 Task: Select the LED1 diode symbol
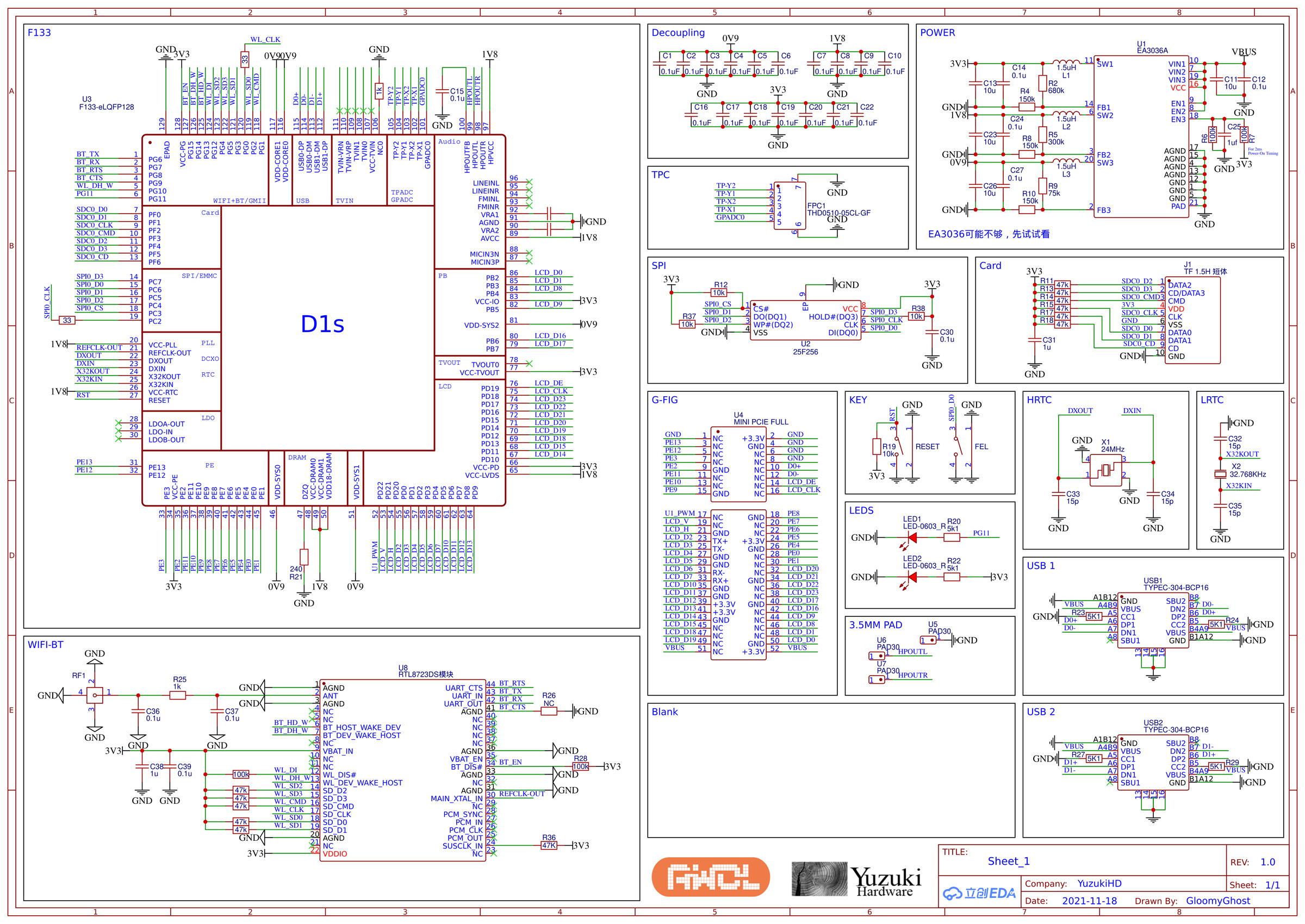pyautogui.click(x=913, y=537)
